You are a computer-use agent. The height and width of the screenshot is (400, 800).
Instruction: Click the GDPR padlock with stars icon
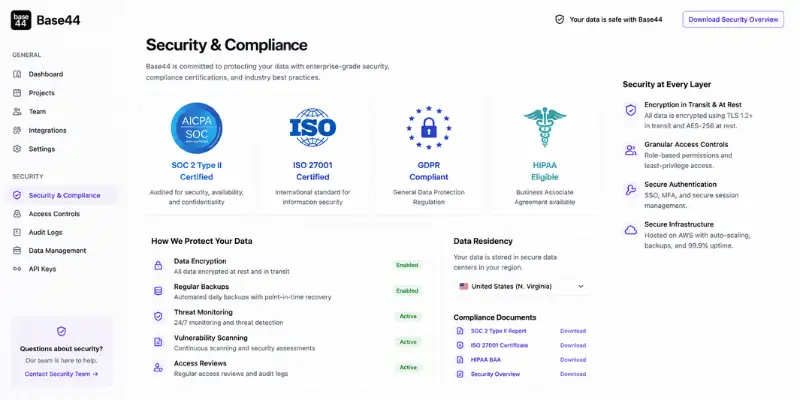point(429,128)
